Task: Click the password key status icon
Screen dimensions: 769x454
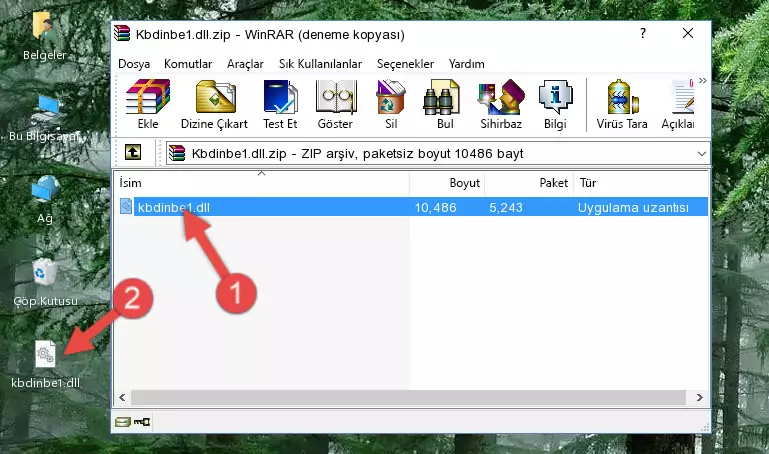Action: point(142,421)
